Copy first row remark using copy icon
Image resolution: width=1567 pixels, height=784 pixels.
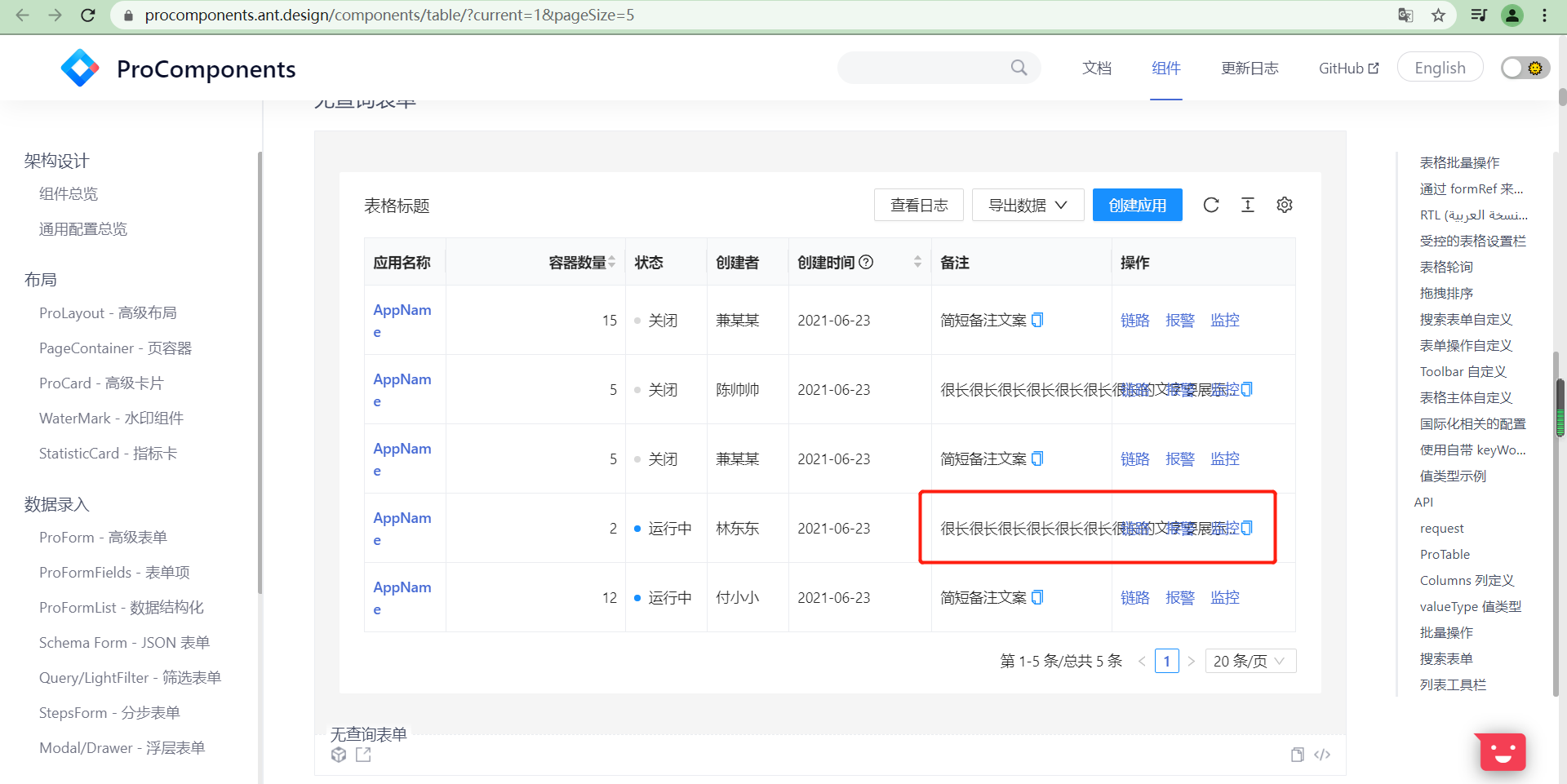tap(1037, 320)
